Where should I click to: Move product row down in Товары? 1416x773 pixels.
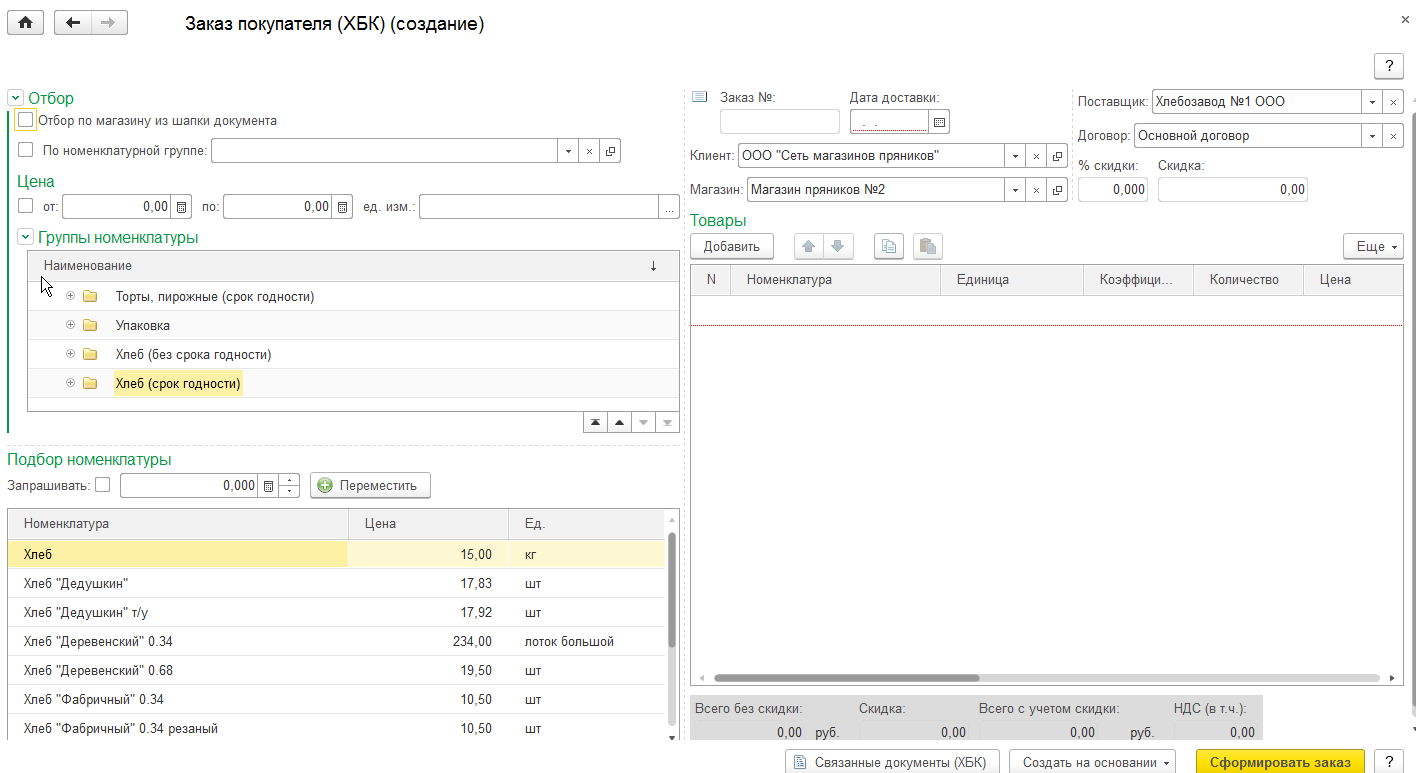[x=838, y=246]
